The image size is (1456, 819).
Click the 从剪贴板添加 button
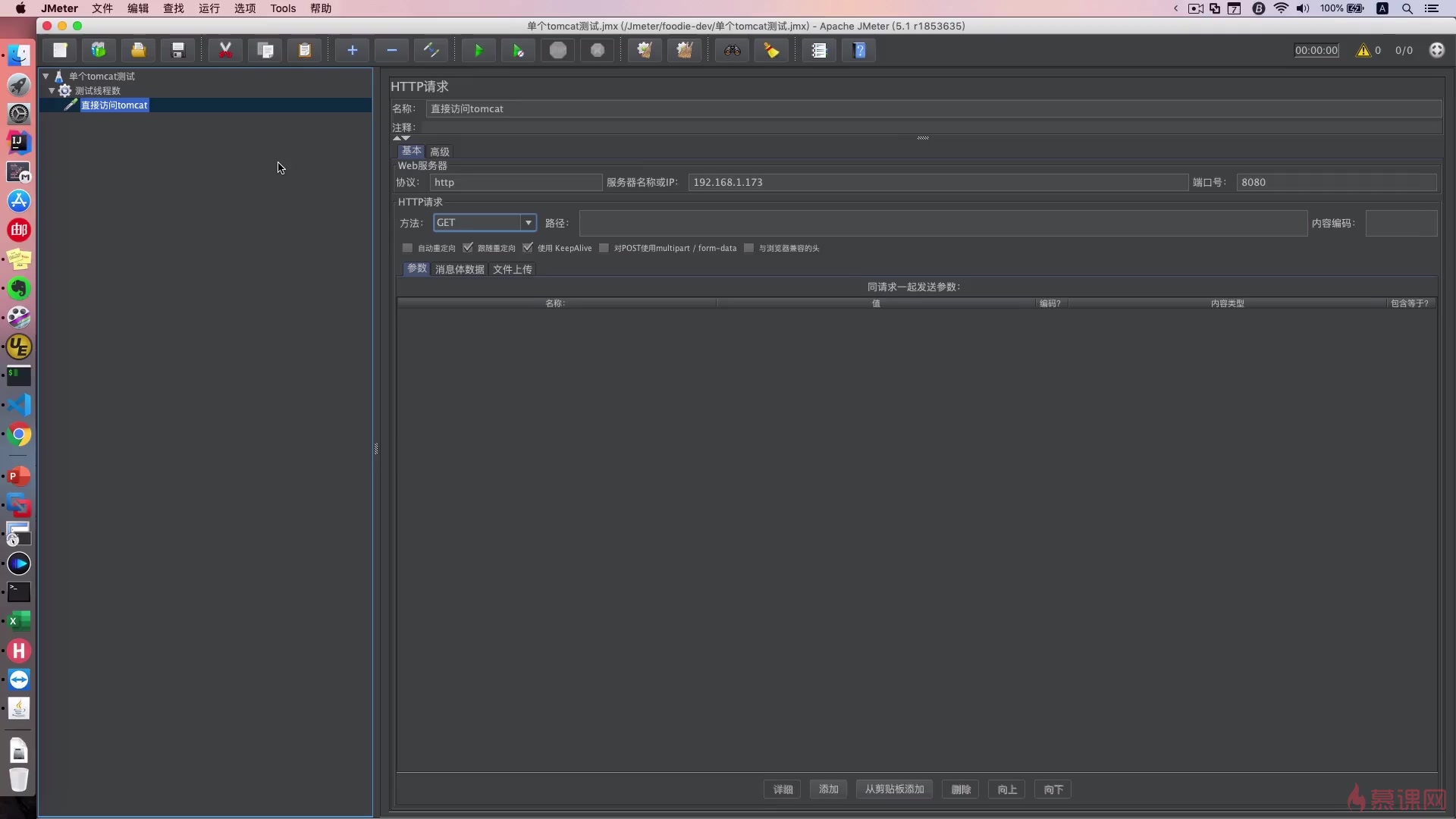coord(894,789)
